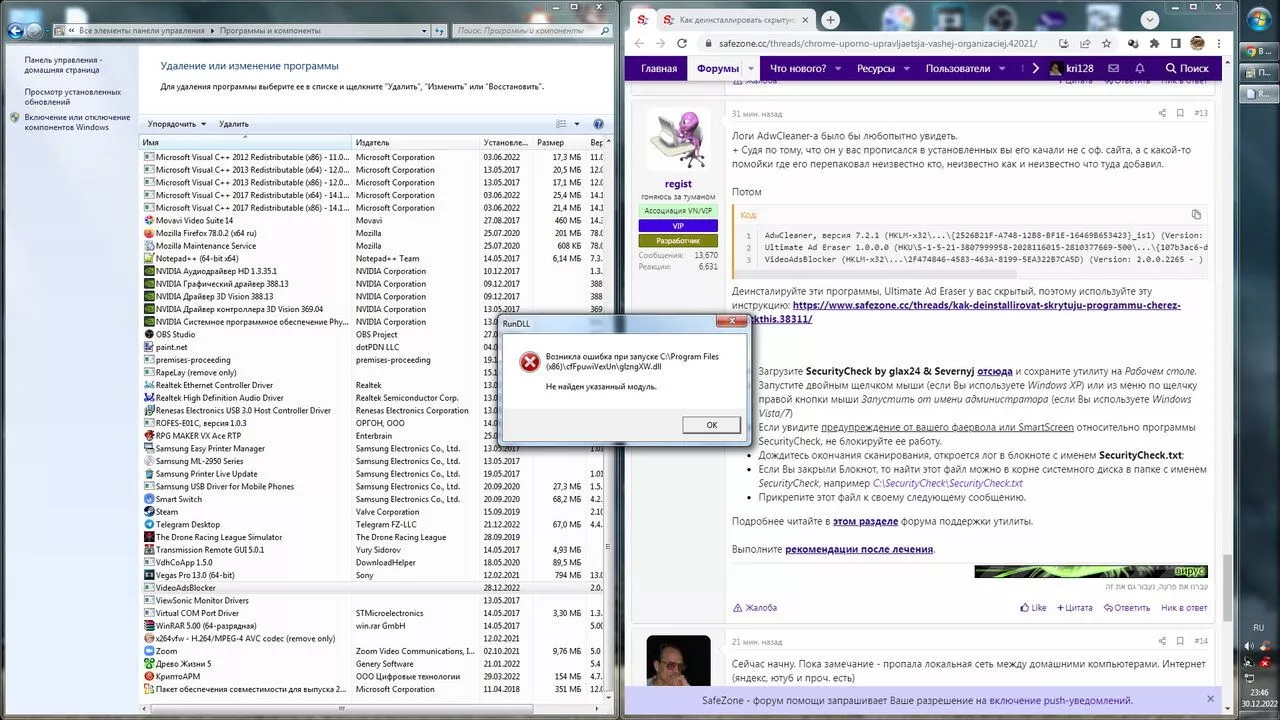1280x720 pixels.
Task: Open forum inbox envelope icon
Action: [1114, 68]
